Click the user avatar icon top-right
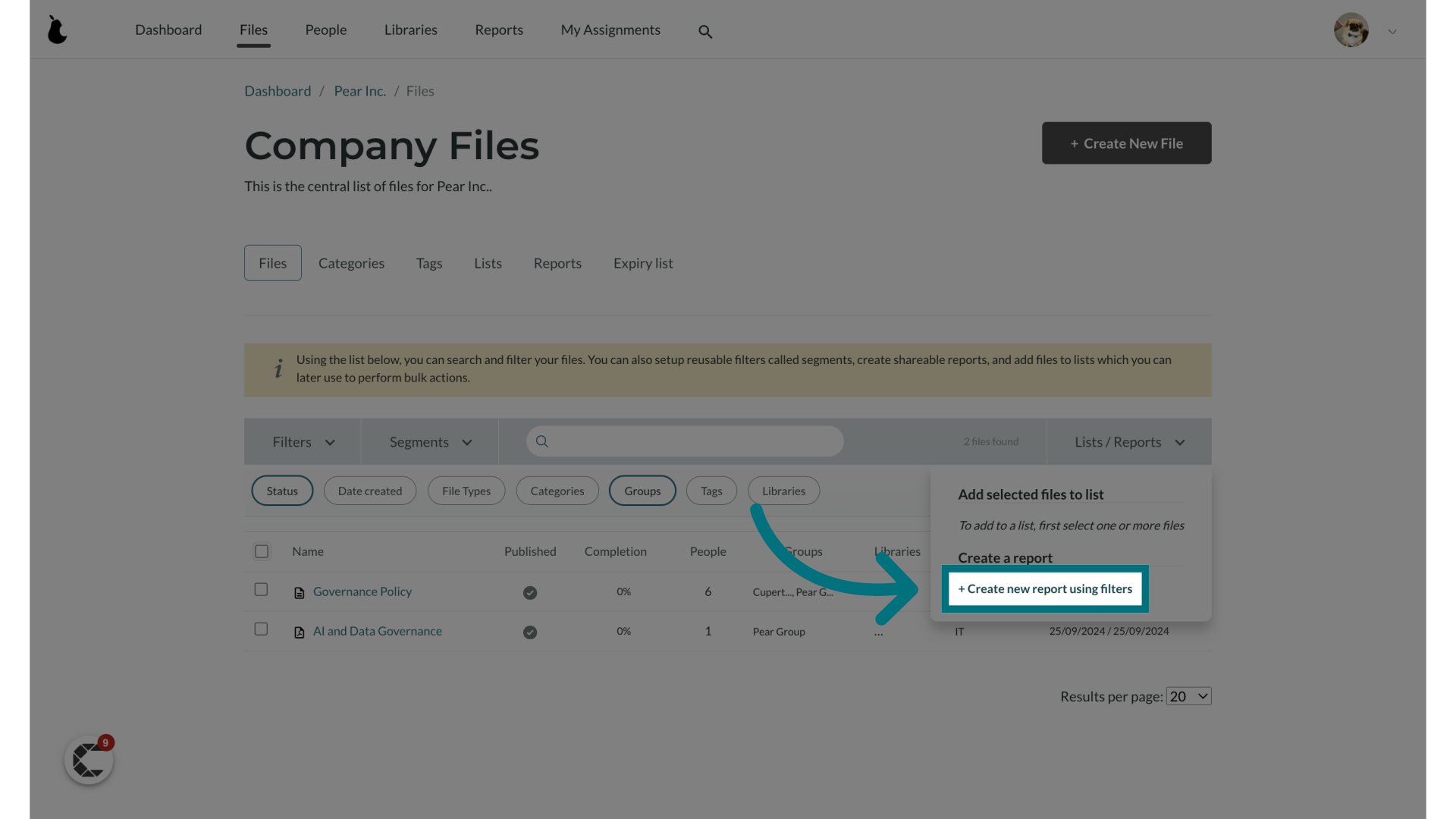The width and height of the screenshot is (1456, 819). coord(1350,30)
